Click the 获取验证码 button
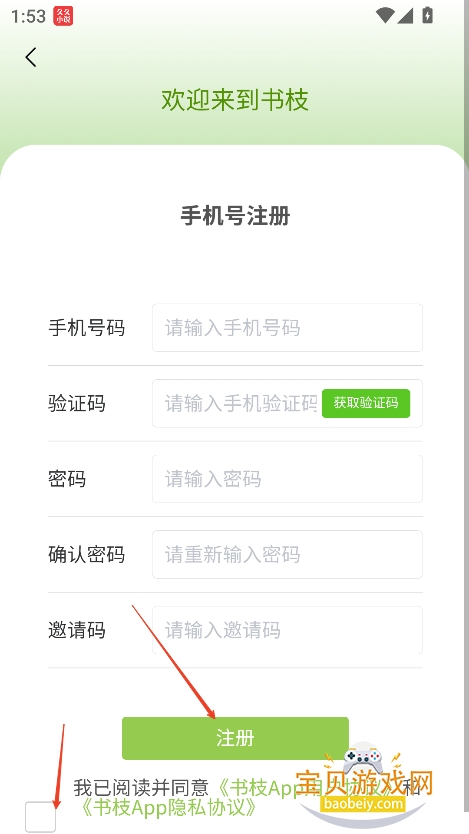Image resolution: width=469 pixels, height=834 pixels. [x=366, y=403]
